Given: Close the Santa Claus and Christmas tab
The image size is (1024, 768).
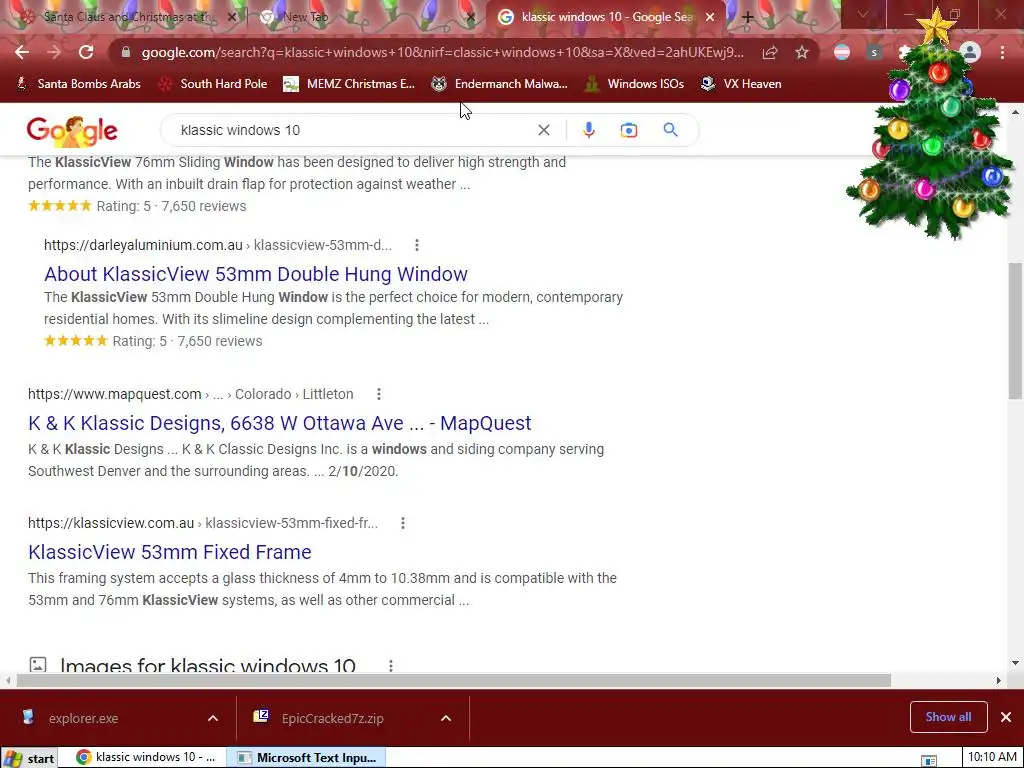Looking at the screenshot, I should coord(231,18).
